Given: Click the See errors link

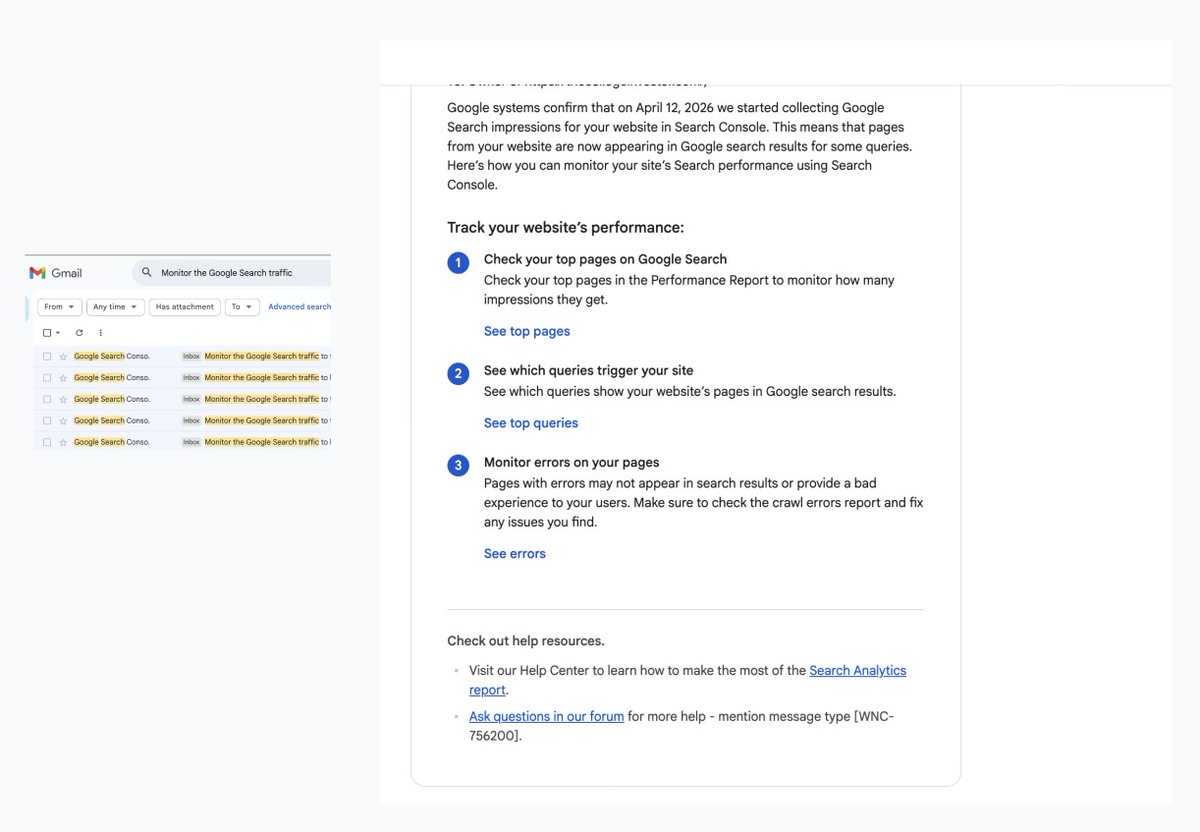Looking at the screenshot, I should [515, 554].
